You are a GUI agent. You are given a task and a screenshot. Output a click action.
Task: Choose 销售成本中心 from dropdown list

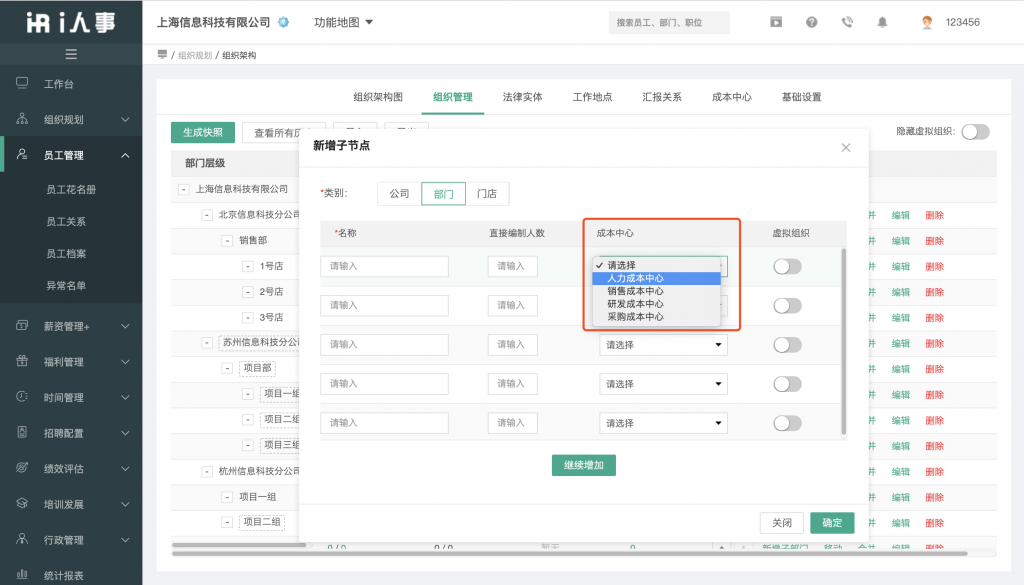coord(656,291)
